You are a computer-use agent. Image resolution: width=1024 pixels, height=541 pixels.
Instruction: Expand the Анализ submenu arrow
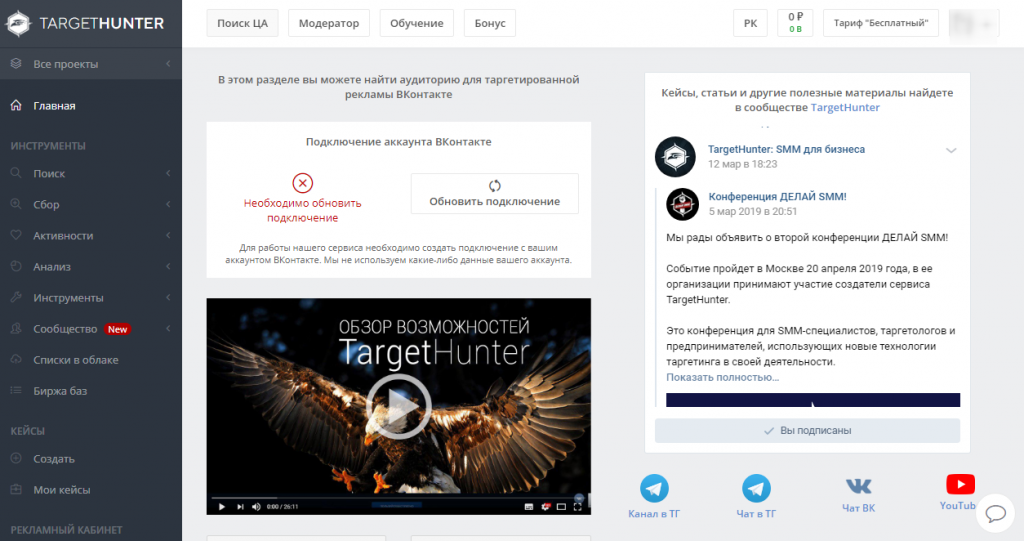(x=168, y=266)
